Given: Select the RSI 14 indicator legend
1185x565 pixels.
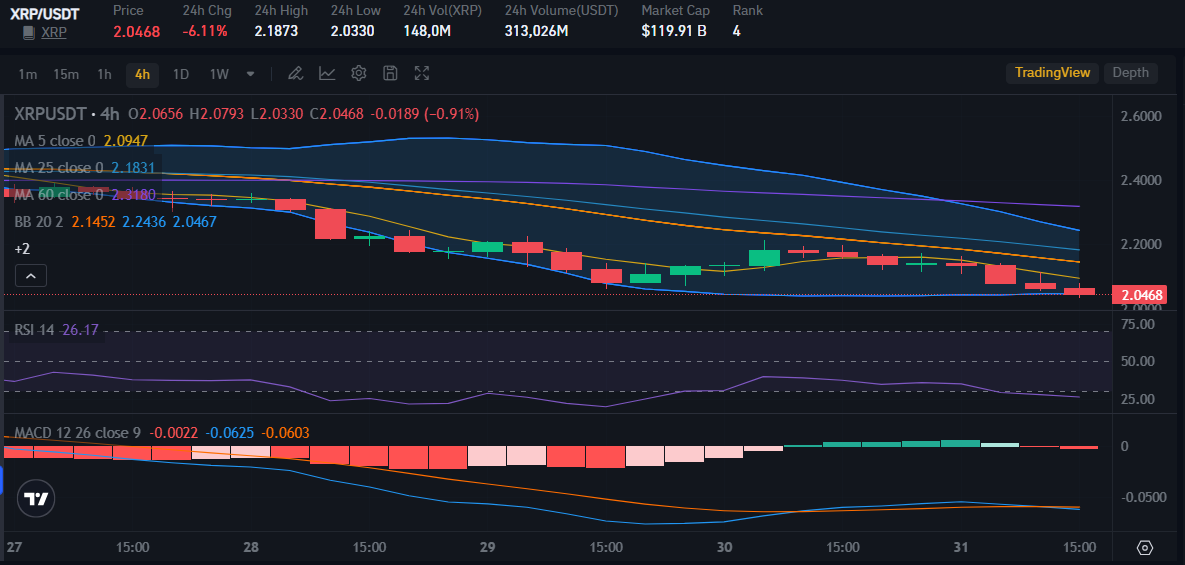Looking at the screenshot, I should pos(34,330).
